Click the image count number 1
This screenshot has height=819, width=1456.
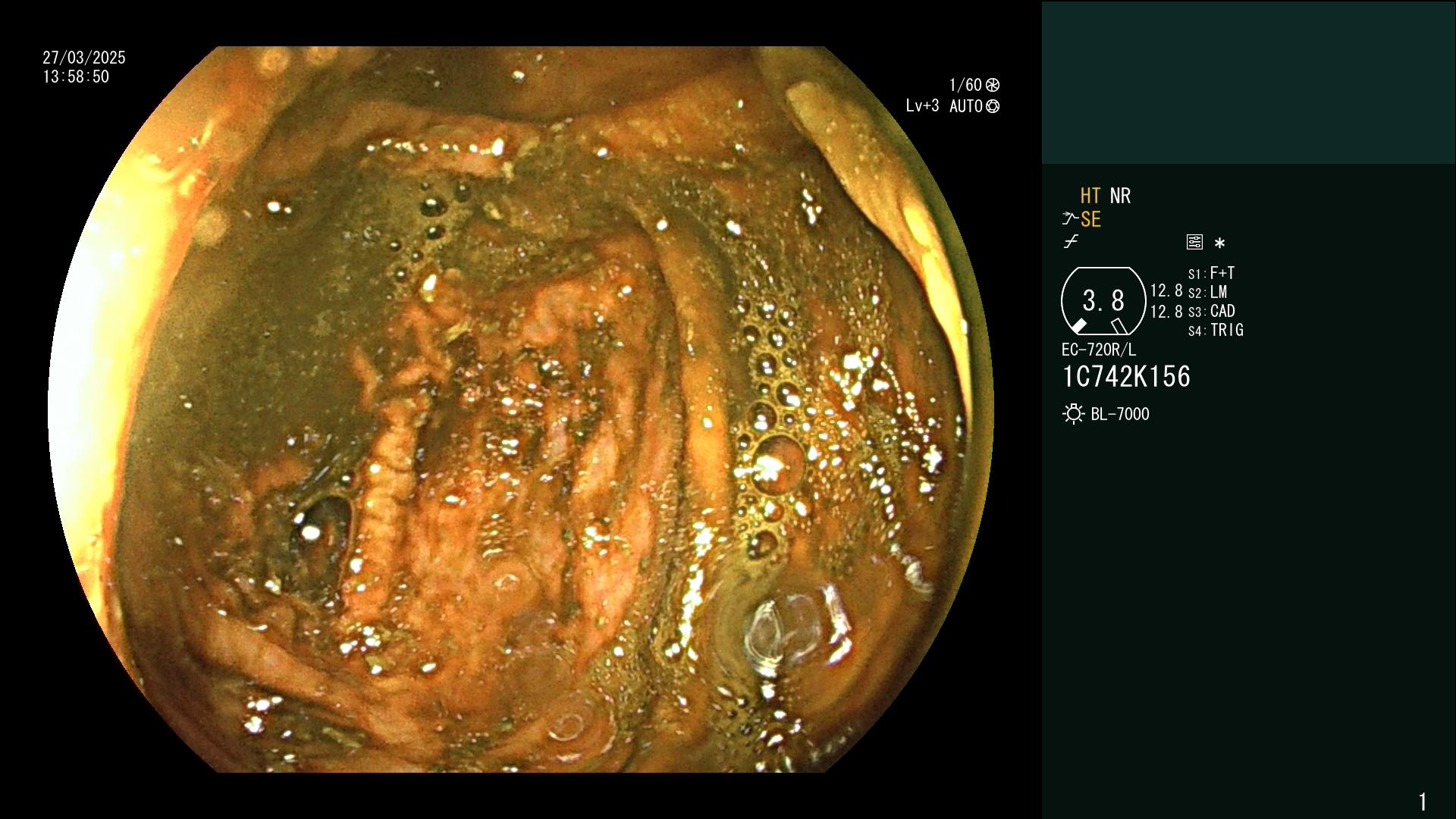(x=1423, y=802)
